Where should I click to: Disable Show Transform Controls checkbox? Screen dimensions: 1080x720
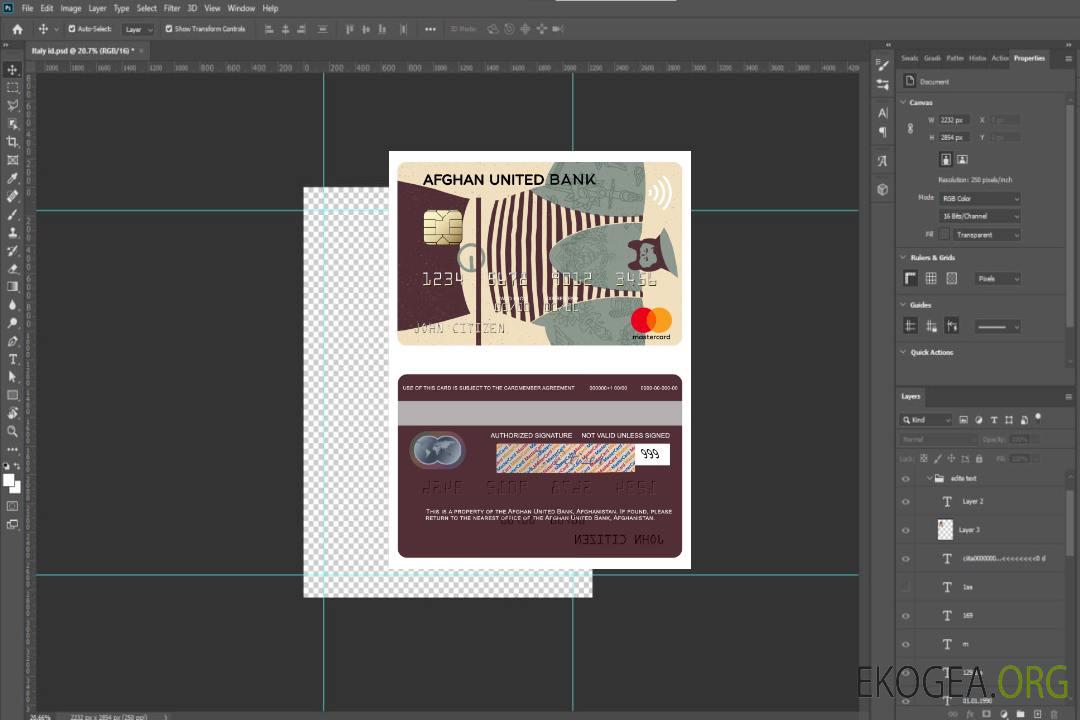coord(169,29)
